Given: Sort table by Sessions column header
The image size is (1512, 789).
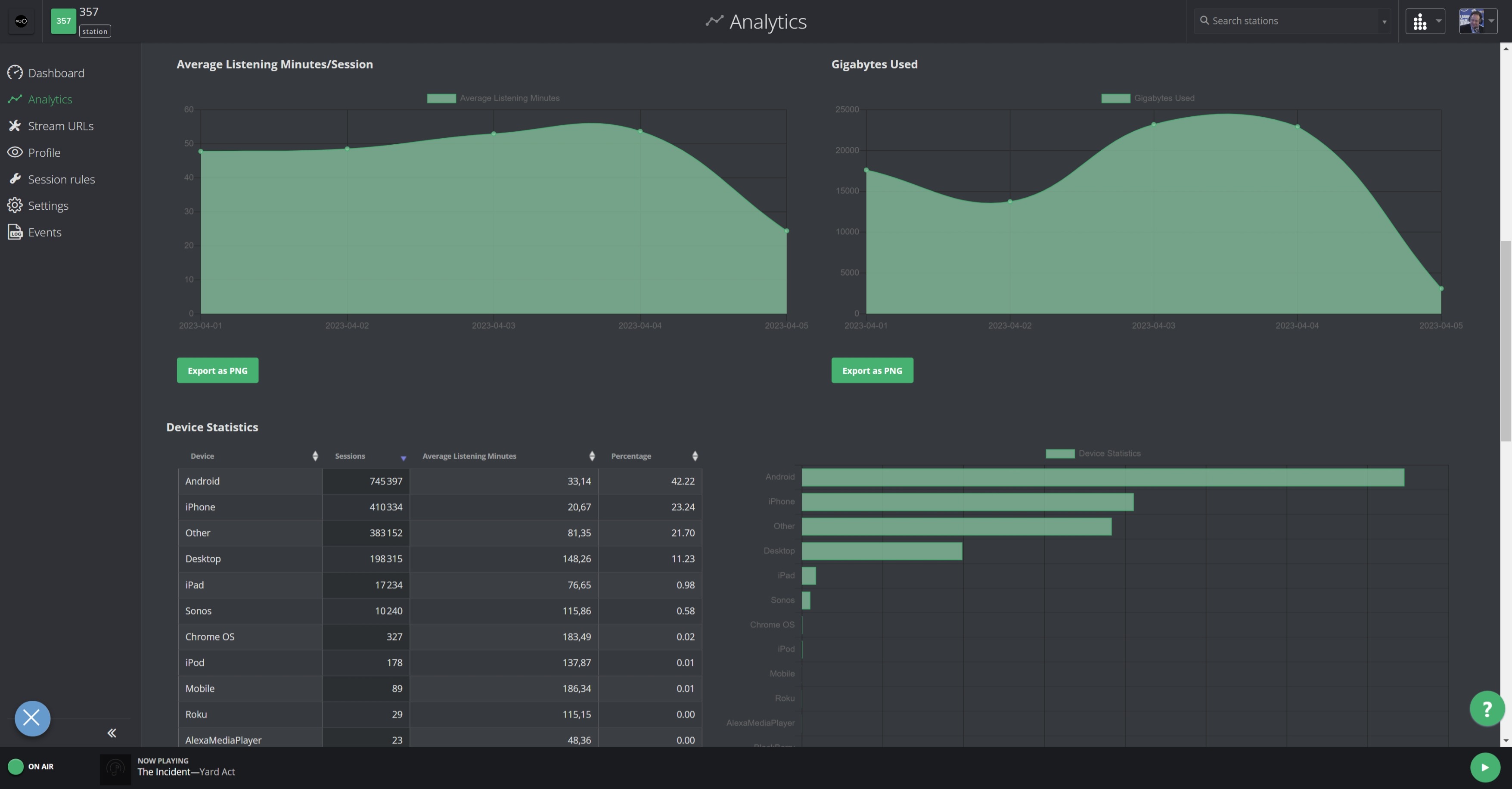Looking at the screenshot, I should point(351,456).
